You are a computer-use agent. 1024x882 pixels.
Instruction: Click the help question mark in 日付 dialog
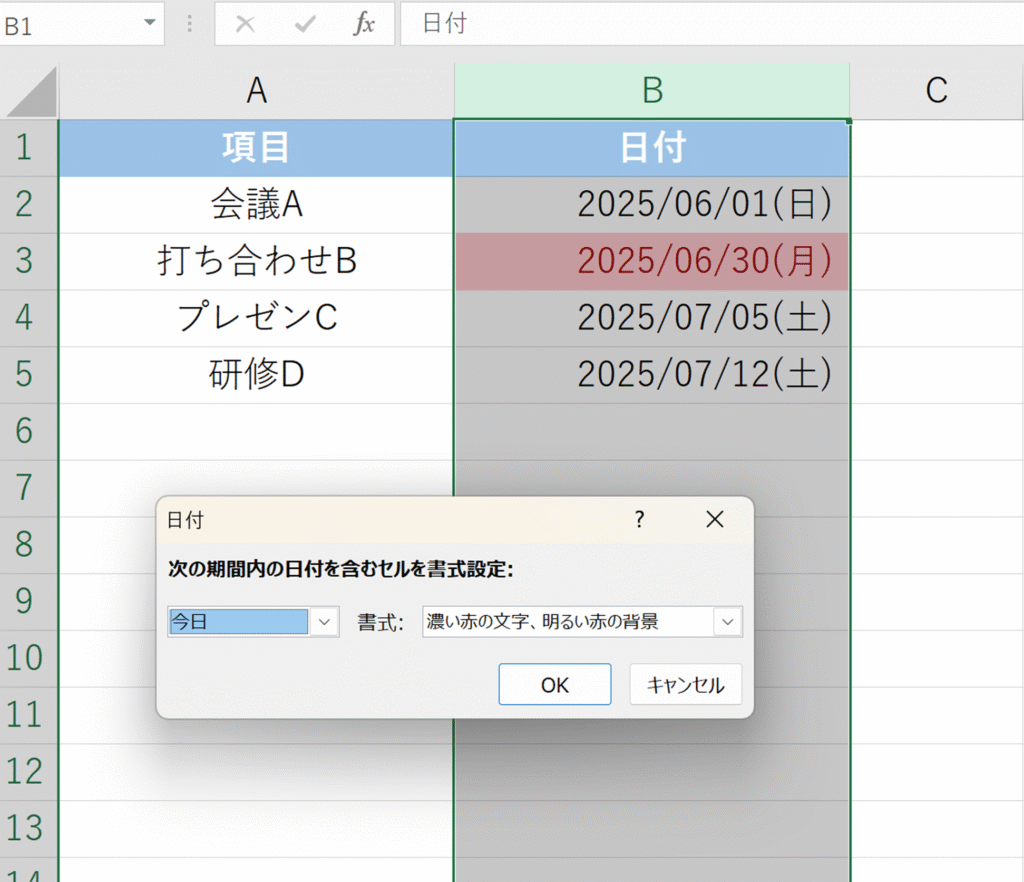[640, 520]
